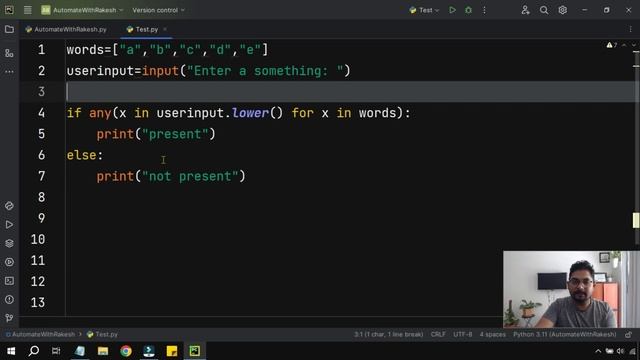
Task: Expand the AutomateWithRakesh project dropdown
Action: (x=82, y=10)
